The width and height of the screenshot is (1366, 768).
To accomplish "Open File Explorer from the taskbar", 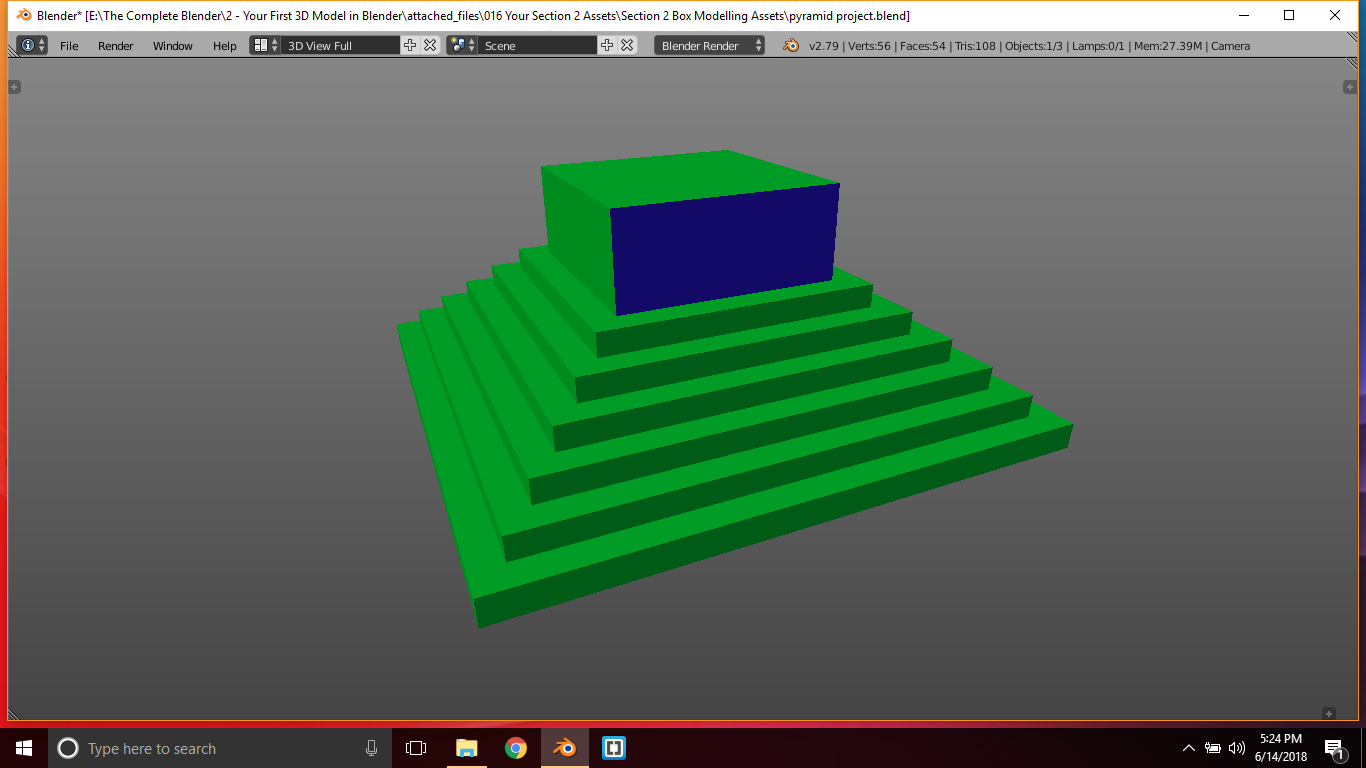I will pos(466,748).
